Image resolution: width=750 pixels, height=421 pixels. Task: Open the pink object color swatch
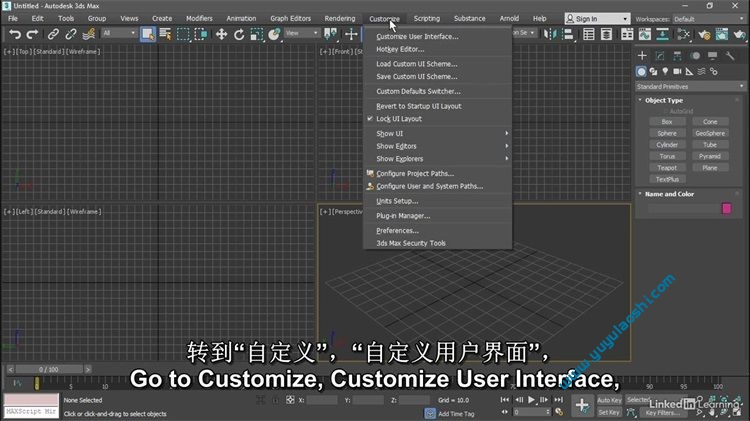727,208
